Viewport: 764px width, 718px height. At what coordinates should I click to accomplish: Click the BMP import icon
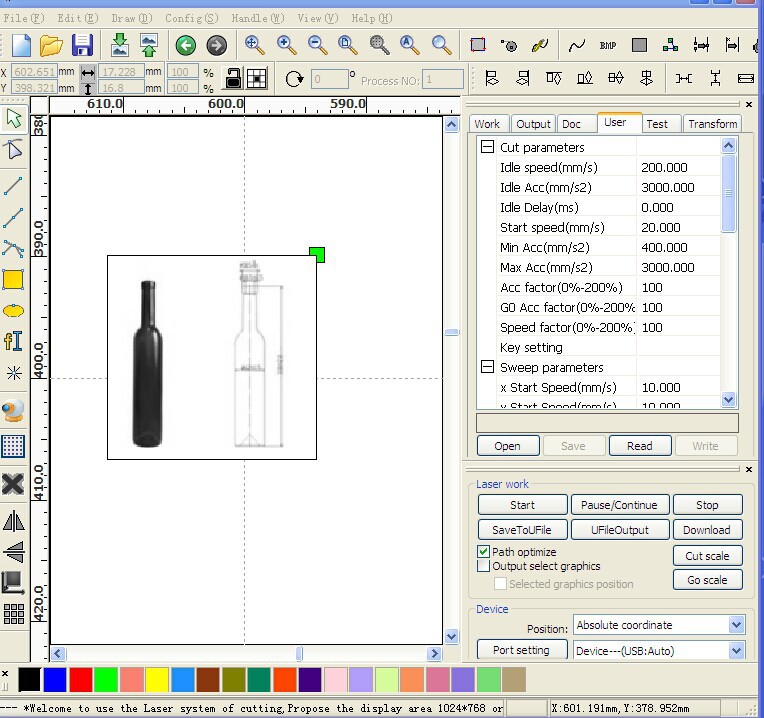coord(608,45)
